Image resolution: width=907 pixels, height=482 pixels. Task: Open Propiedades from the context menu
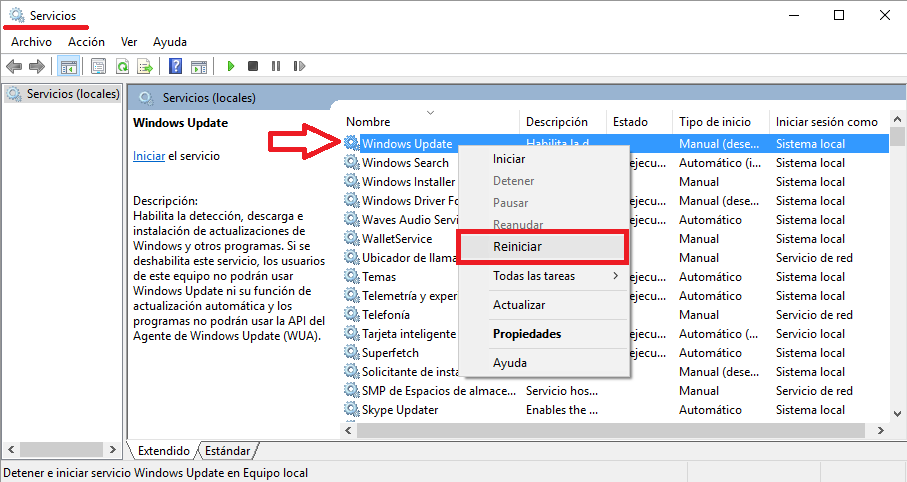click(544, 334)
